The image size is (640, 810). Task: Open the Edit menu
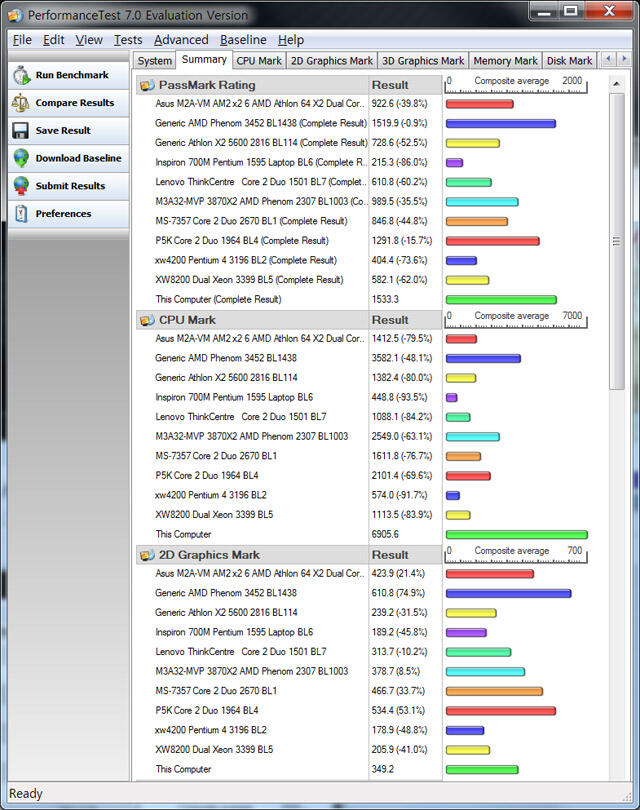tap(54, 40)
